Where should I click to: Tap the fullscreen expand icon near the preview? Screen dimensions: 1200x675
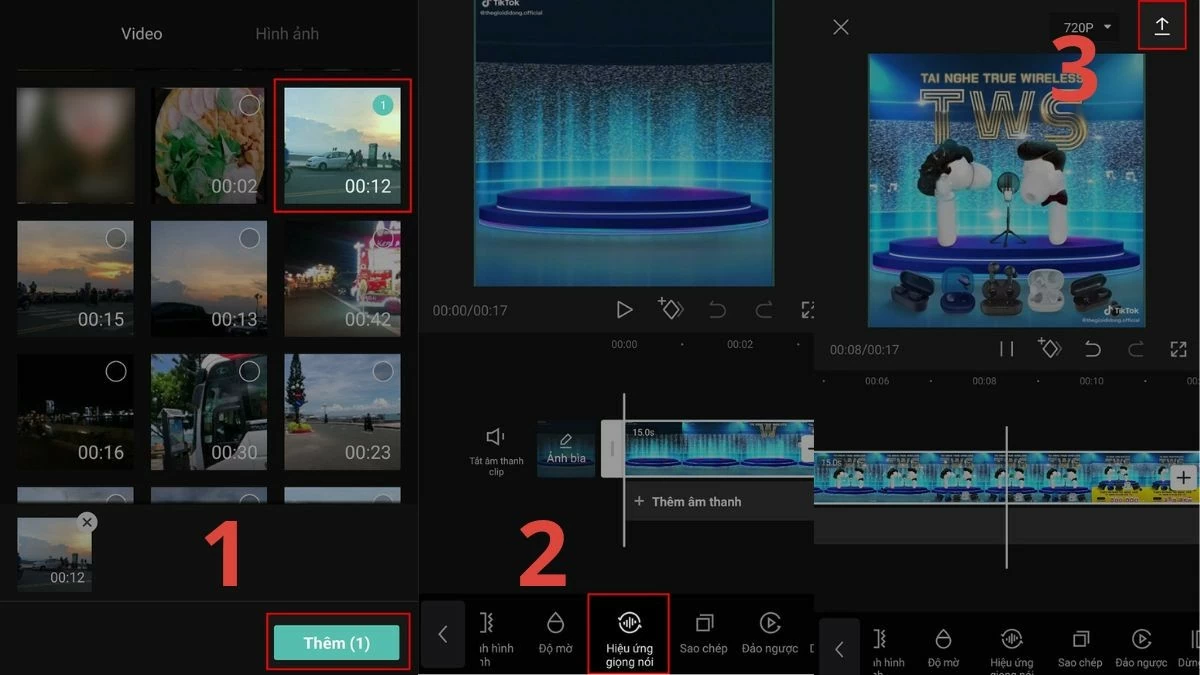809,309
